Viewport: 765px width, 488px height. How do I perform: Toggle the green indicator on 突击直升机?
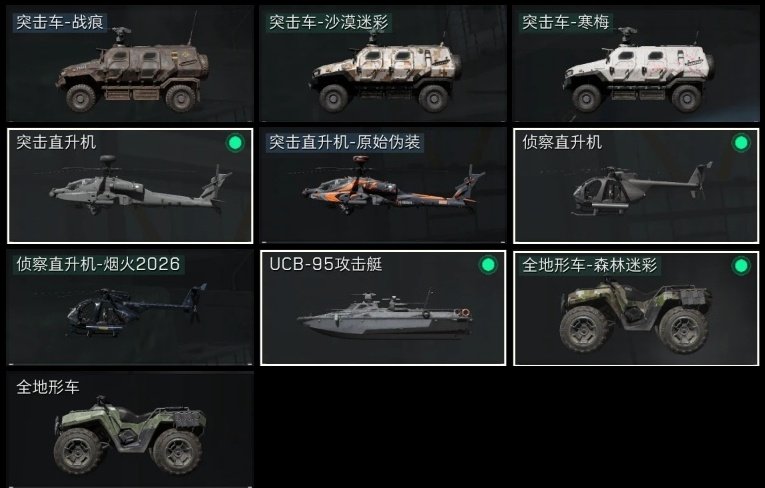[235, 143]
